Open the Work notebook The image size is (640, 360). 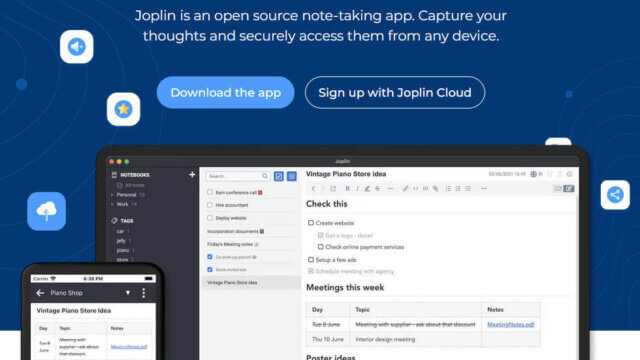click(x=122, y=204)
